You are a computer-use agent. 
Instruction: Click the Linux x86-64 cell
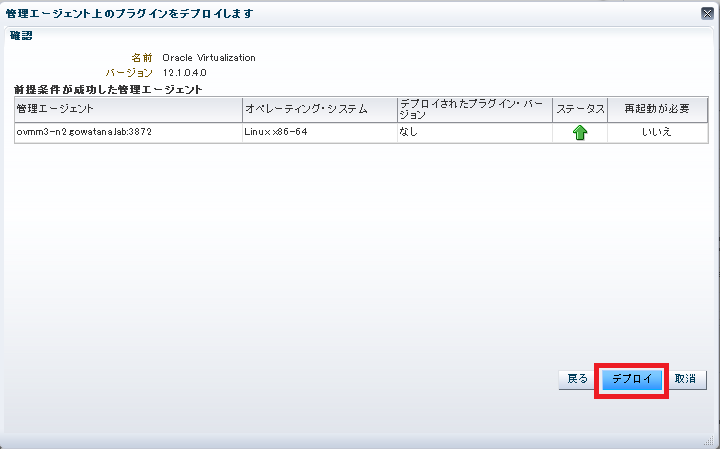320,133
